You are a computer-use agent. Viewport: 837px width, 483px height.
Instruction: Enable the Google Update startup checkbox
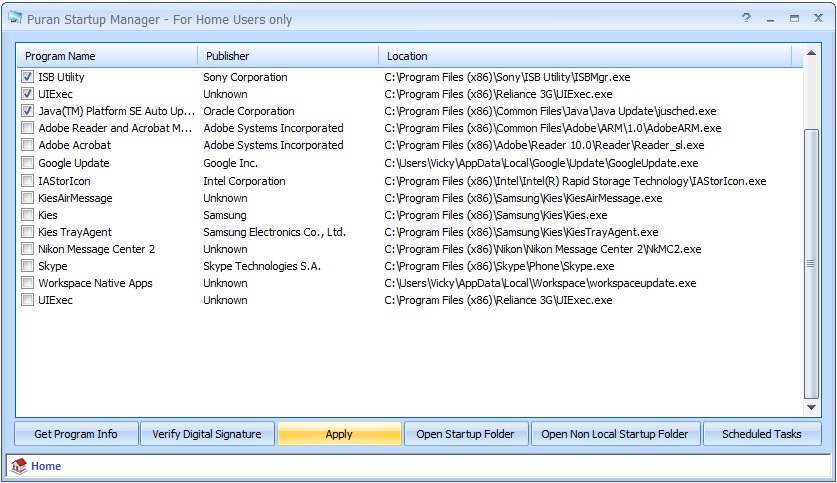tap(27, 163)
